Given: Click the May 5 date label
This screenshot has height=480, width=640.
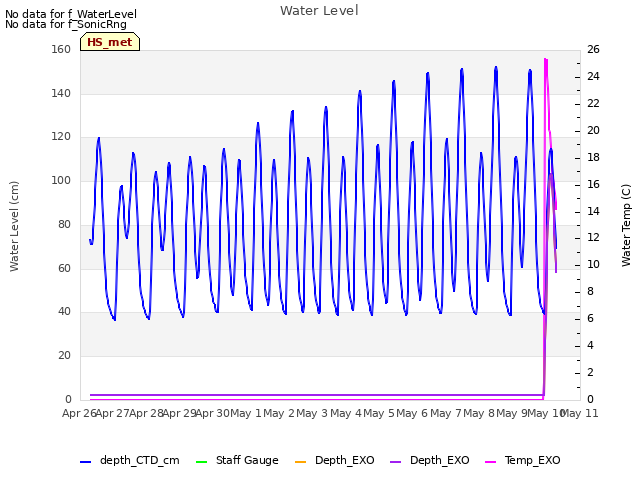Looking at the screenshot, I should [x=379, y=413].
